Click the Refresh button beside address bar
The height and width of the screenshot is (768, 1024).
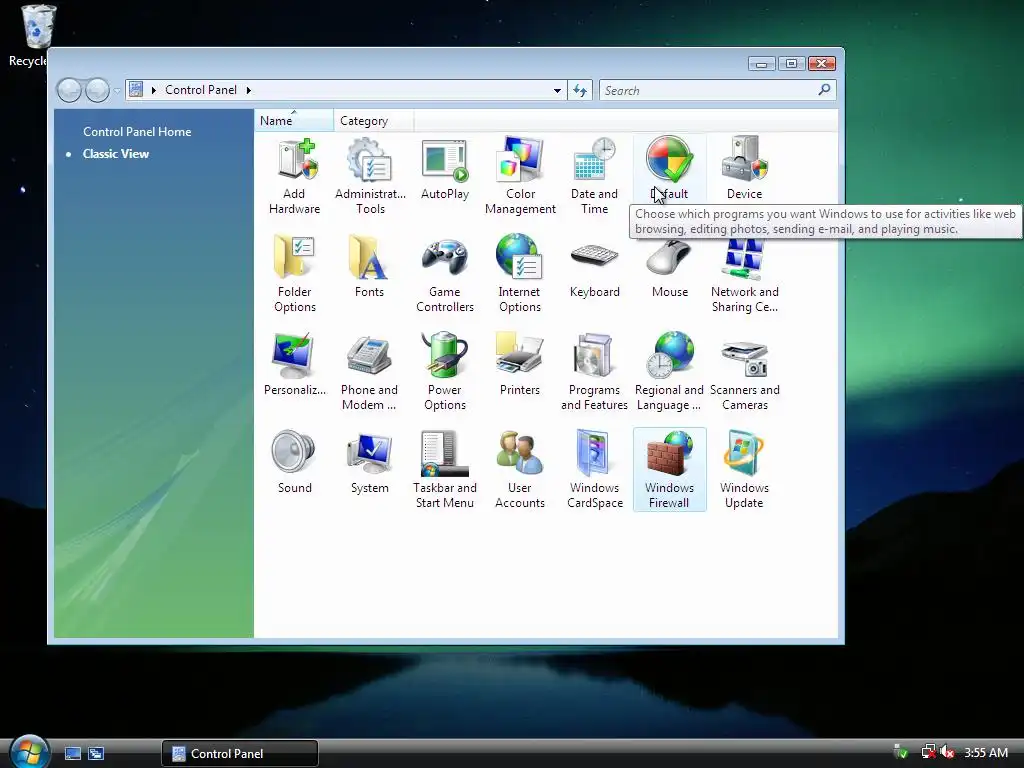580,91
